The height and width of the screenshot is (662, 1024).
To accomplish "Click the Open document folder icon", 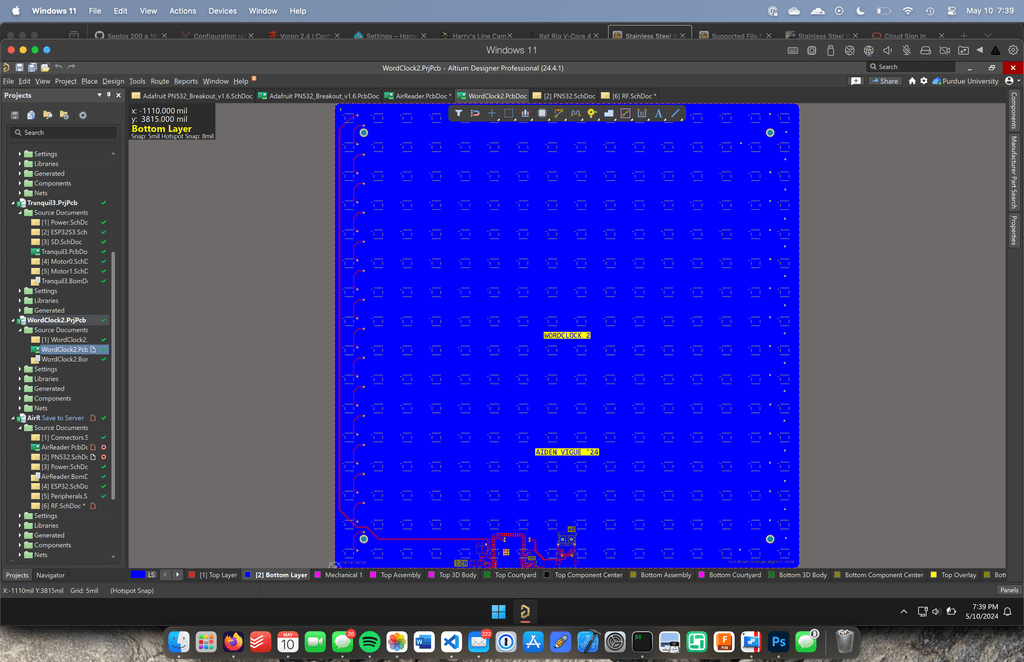I will pos(45,67).
